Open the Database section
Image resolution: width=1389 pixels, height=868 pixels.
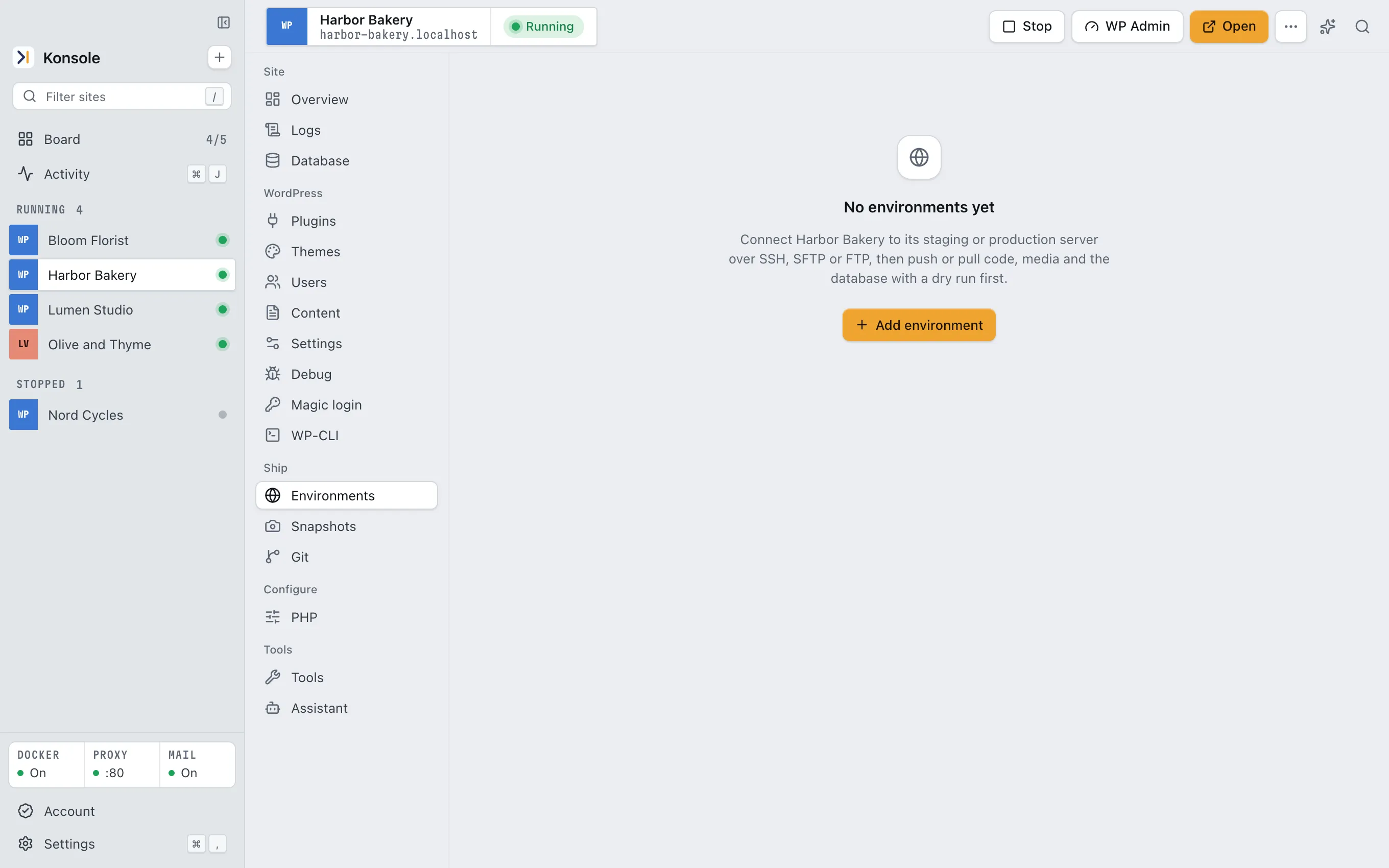click(347, 161)
